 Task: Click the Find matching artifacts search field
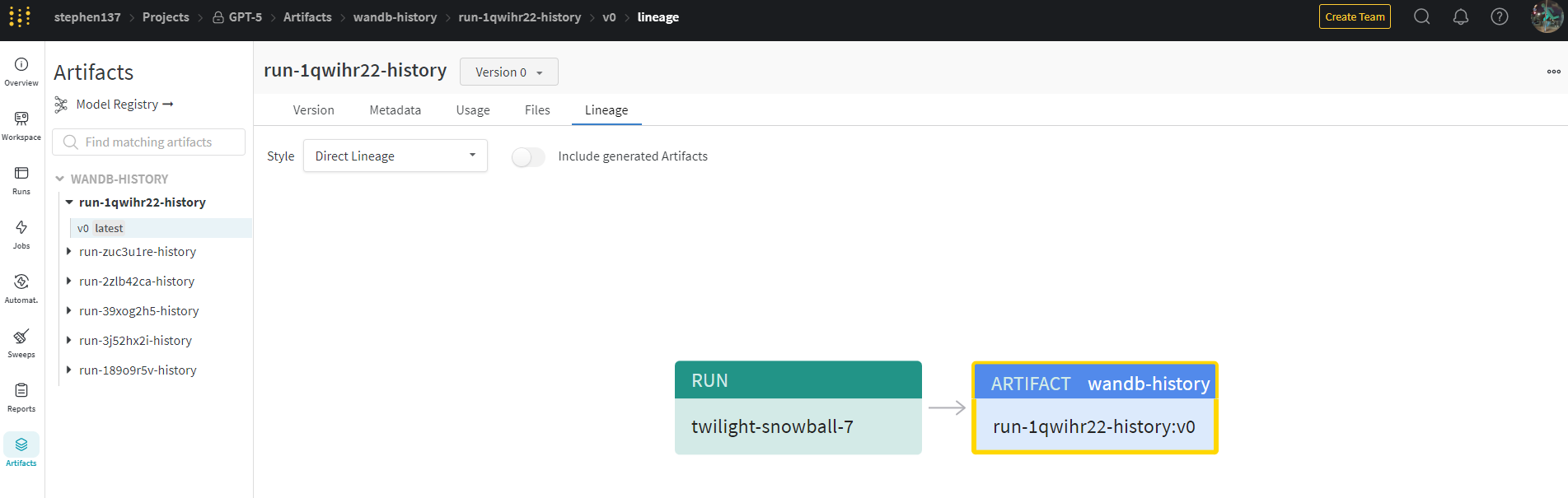click(149, 142)
